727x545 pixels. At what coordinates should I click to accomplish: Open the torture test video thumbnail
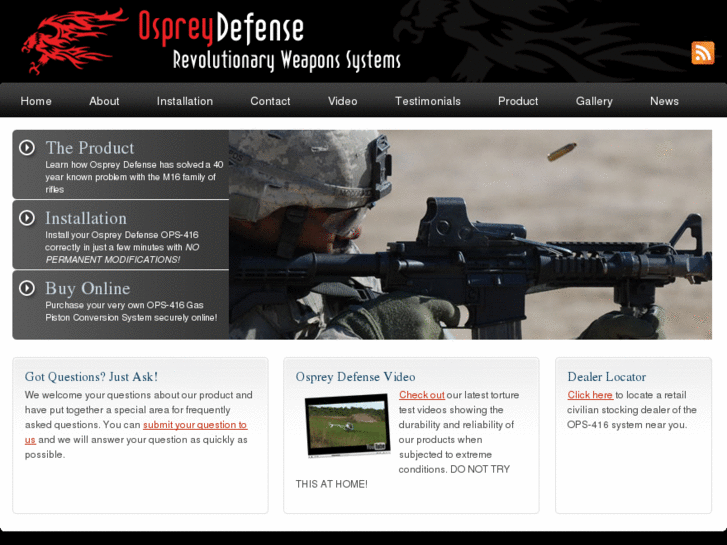pyautogui.click(x=348, y=425)
